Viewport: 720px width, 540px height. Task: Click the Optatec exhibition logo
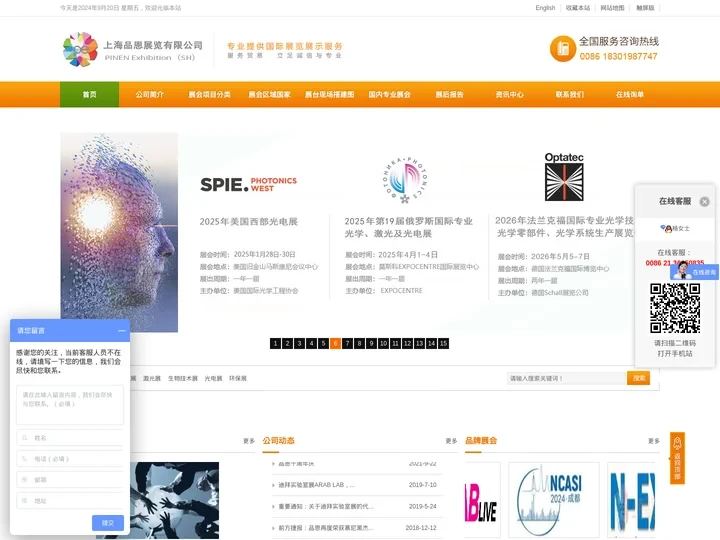[564, 177]
